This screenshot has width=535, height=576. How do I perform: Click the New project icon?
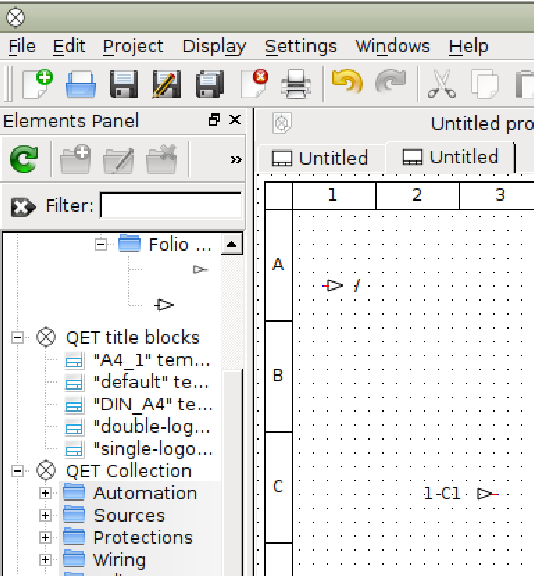(x=37, y=84)
